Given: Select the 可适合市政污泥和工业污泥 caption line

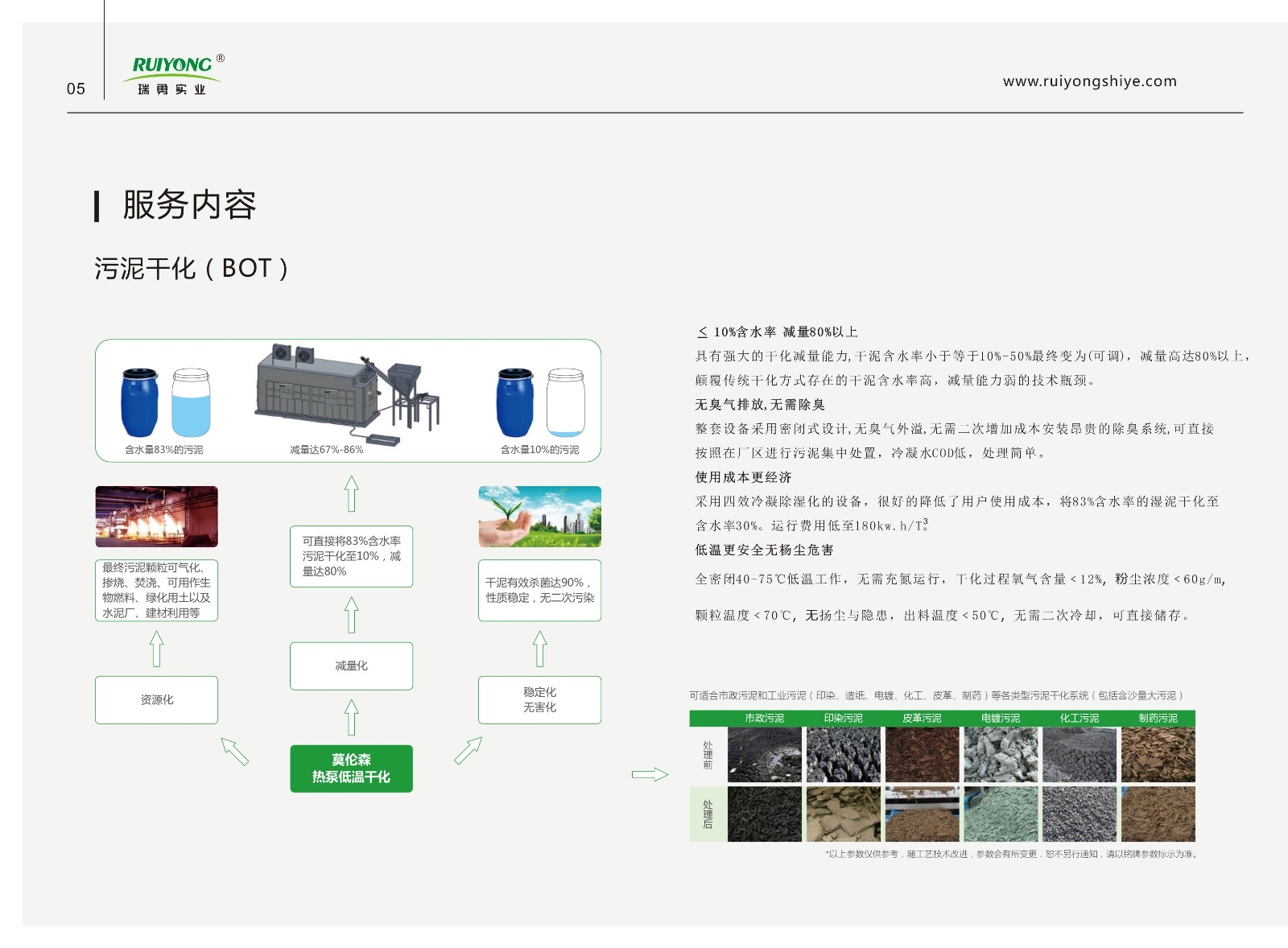Looking at the screenshot, I should [x=936, y=695].
